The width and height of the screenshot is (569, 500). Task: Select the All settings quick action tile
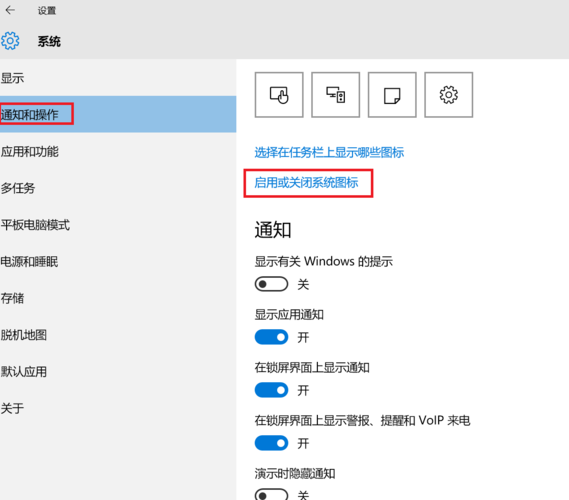[x=449, y=95]
